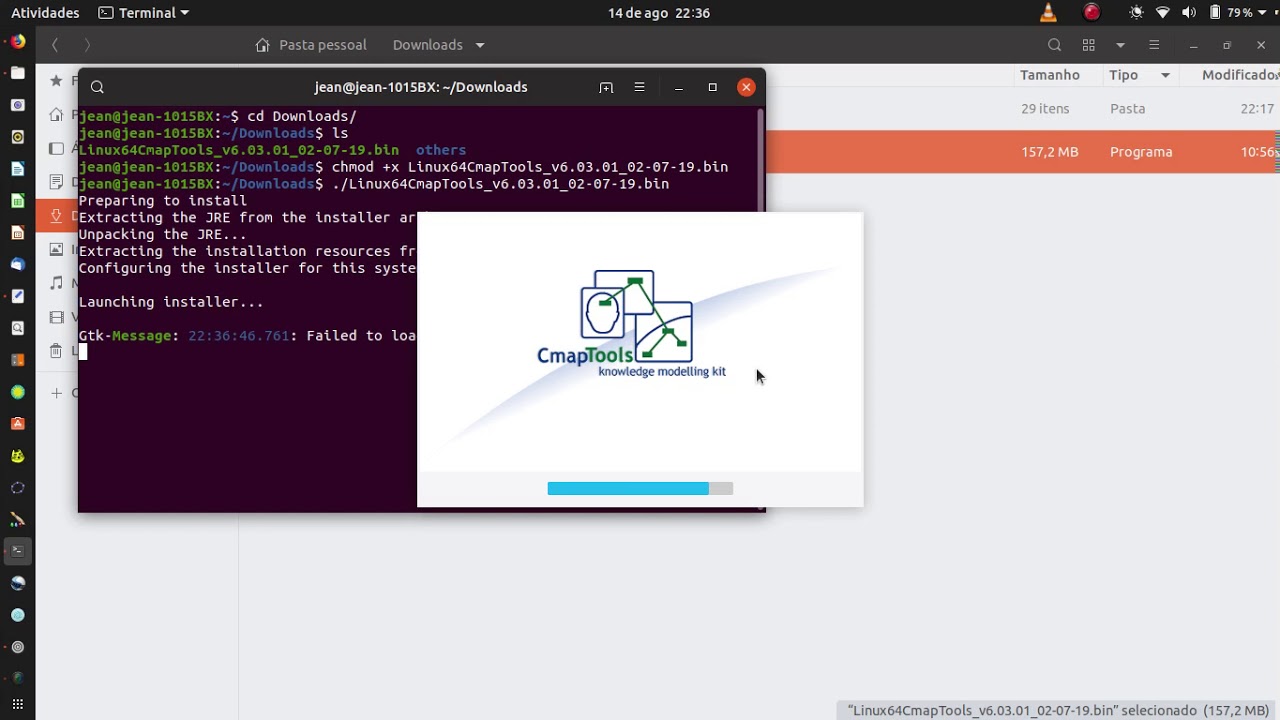Click the selected-file status text at bottom
The image size is (1280, 720).
[1058, 710]
